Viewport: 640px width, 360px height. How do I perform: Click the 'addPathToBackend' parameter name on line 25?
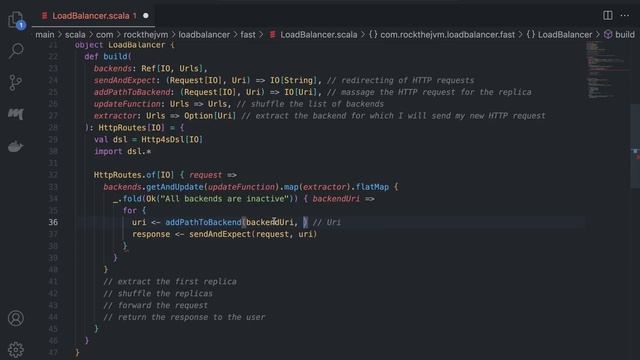[x=132, y=92]
